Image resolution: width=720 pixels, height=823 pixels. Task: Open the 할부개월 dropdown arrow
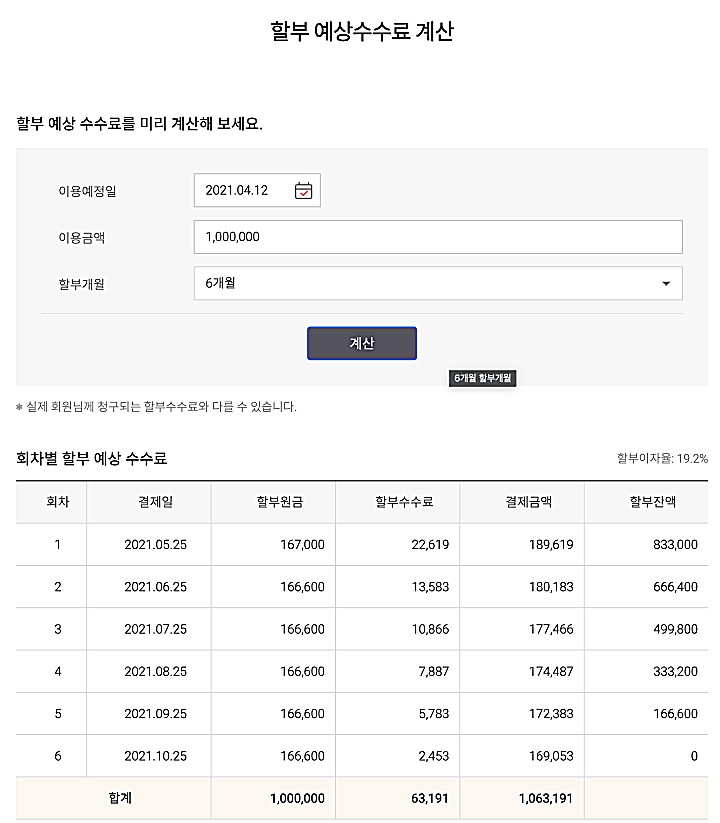pyautogui.click(x=666, y=284)
